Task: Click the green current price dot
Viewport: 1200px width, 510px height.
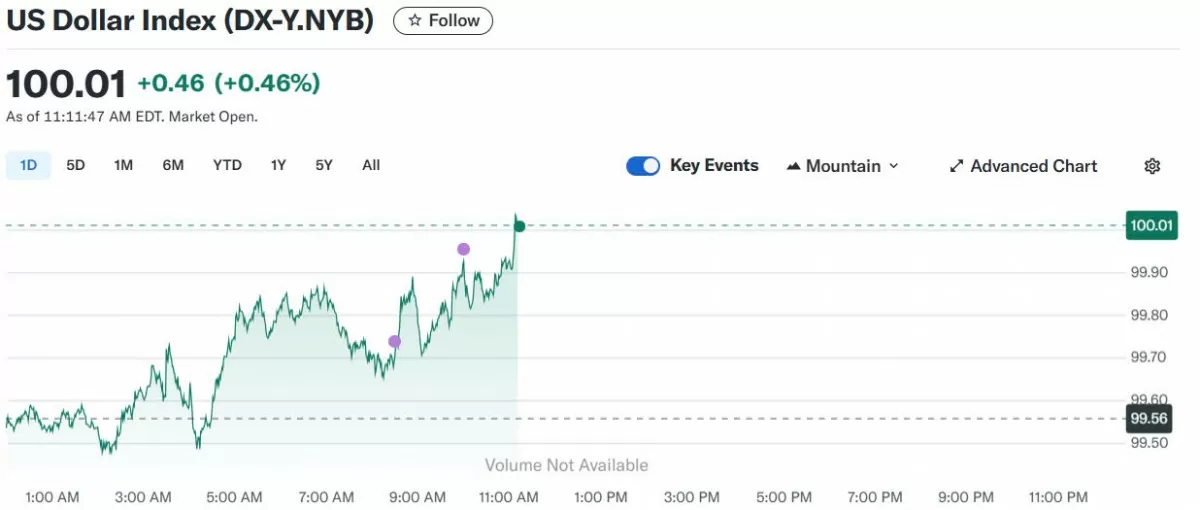Action: pyautogui.click(x=519, y=226)
